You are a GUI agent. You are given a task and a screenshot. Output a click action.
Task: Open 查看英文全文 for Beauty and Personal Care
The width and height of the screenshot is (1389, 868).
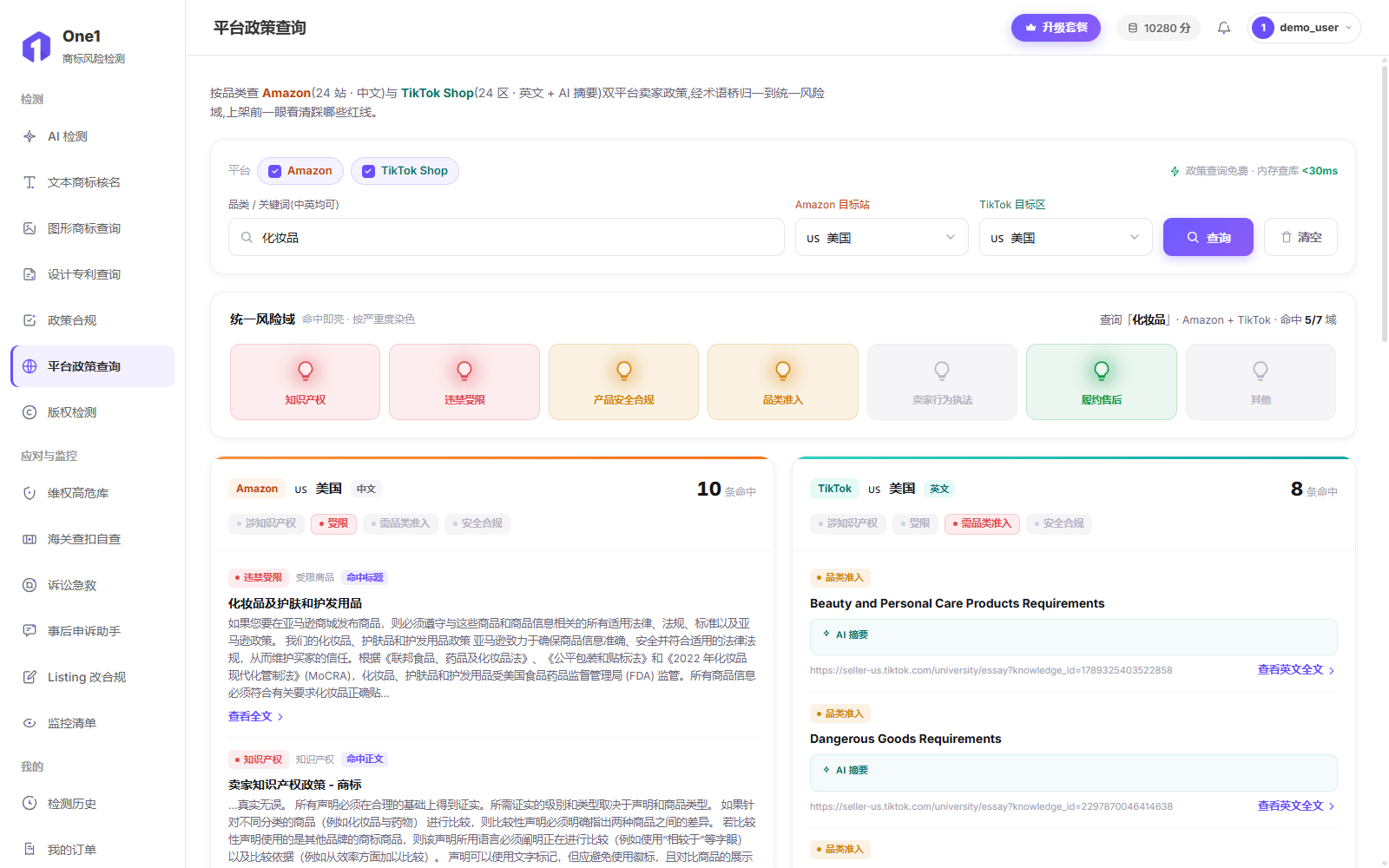tap(1297, 670)
